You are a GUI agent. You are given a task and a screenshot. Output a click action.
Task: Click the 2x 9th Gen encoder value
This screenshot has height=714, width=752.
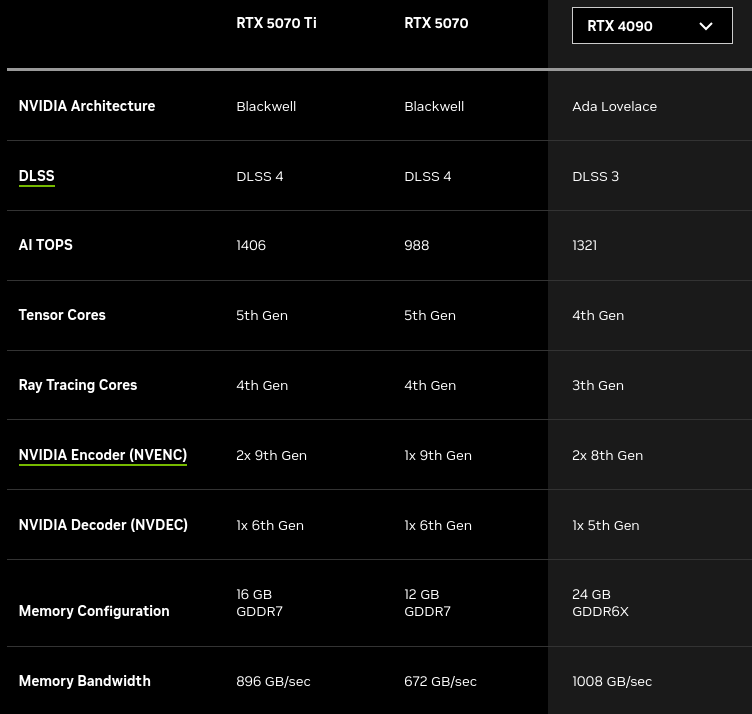[x=271, y=456]
